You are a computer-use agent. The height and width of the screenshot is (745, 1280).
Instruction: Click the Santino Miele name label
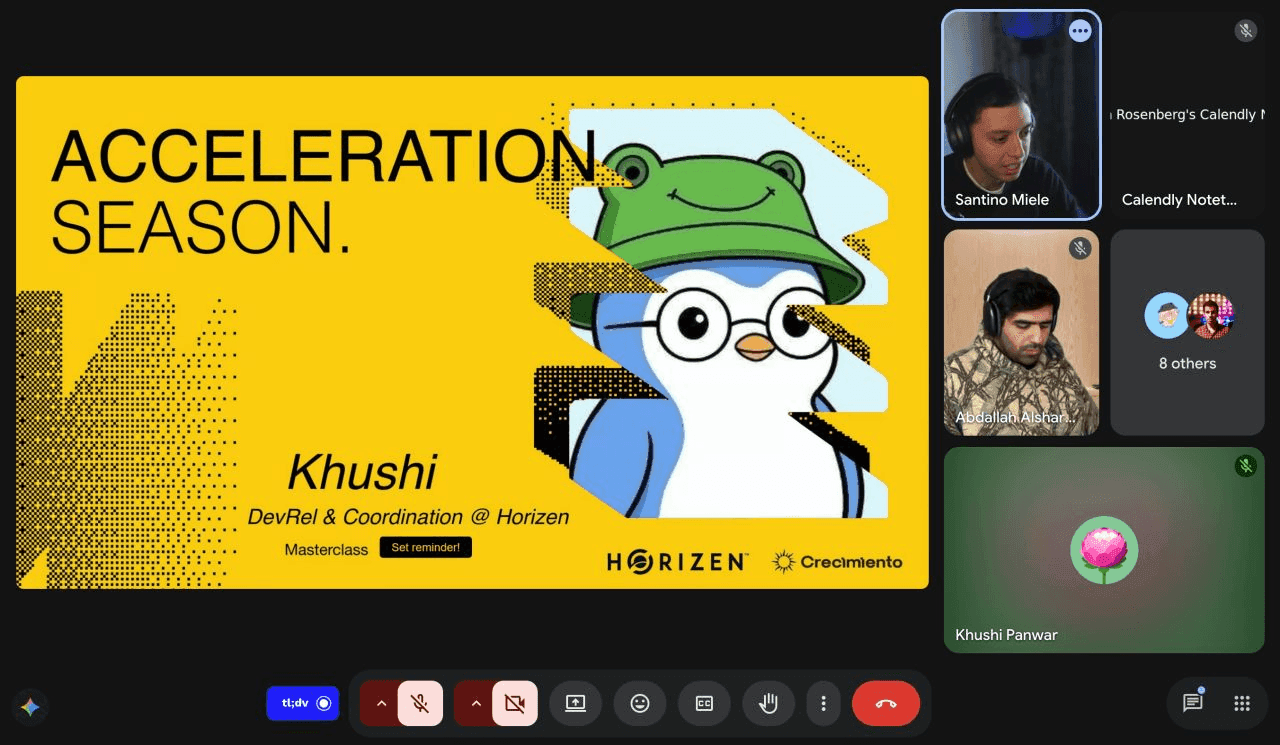pos(1002,199)
